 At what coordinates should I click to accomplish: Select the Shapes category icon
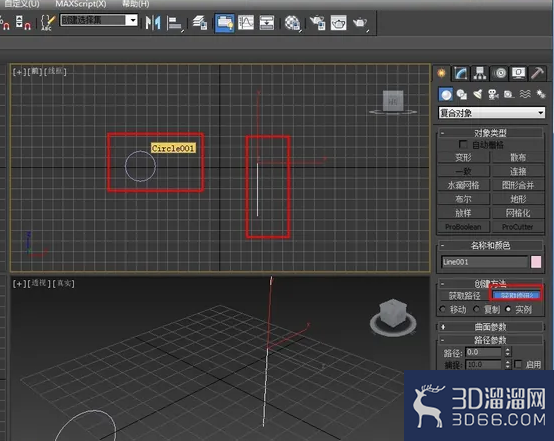tap(462, 94)
